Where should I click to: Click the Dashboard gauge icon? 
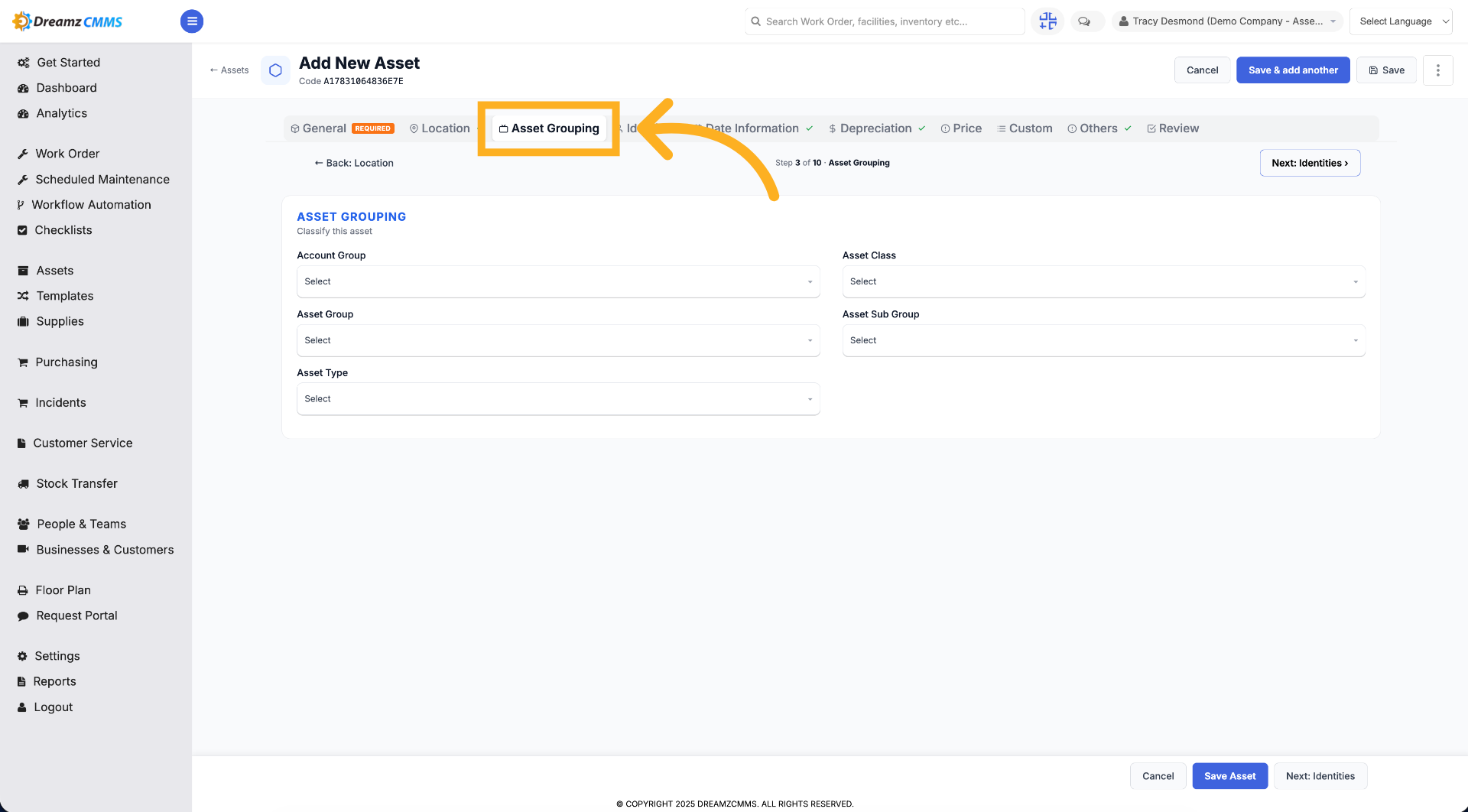pos(23,88)
